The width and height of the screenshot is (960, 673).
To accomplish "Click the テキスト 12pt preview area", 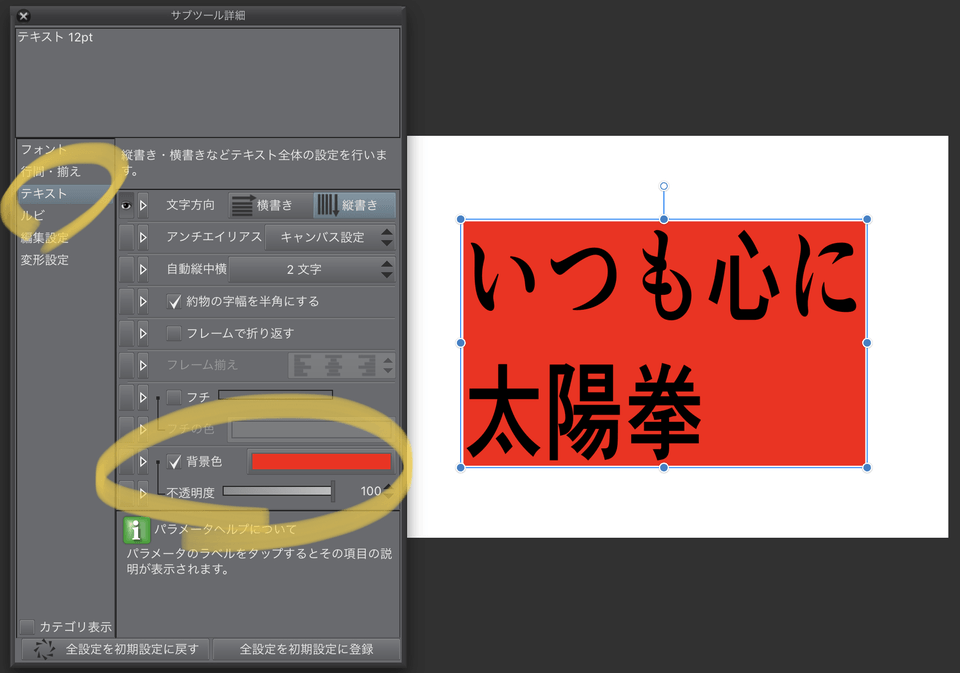I will click(x=208, y=82).
